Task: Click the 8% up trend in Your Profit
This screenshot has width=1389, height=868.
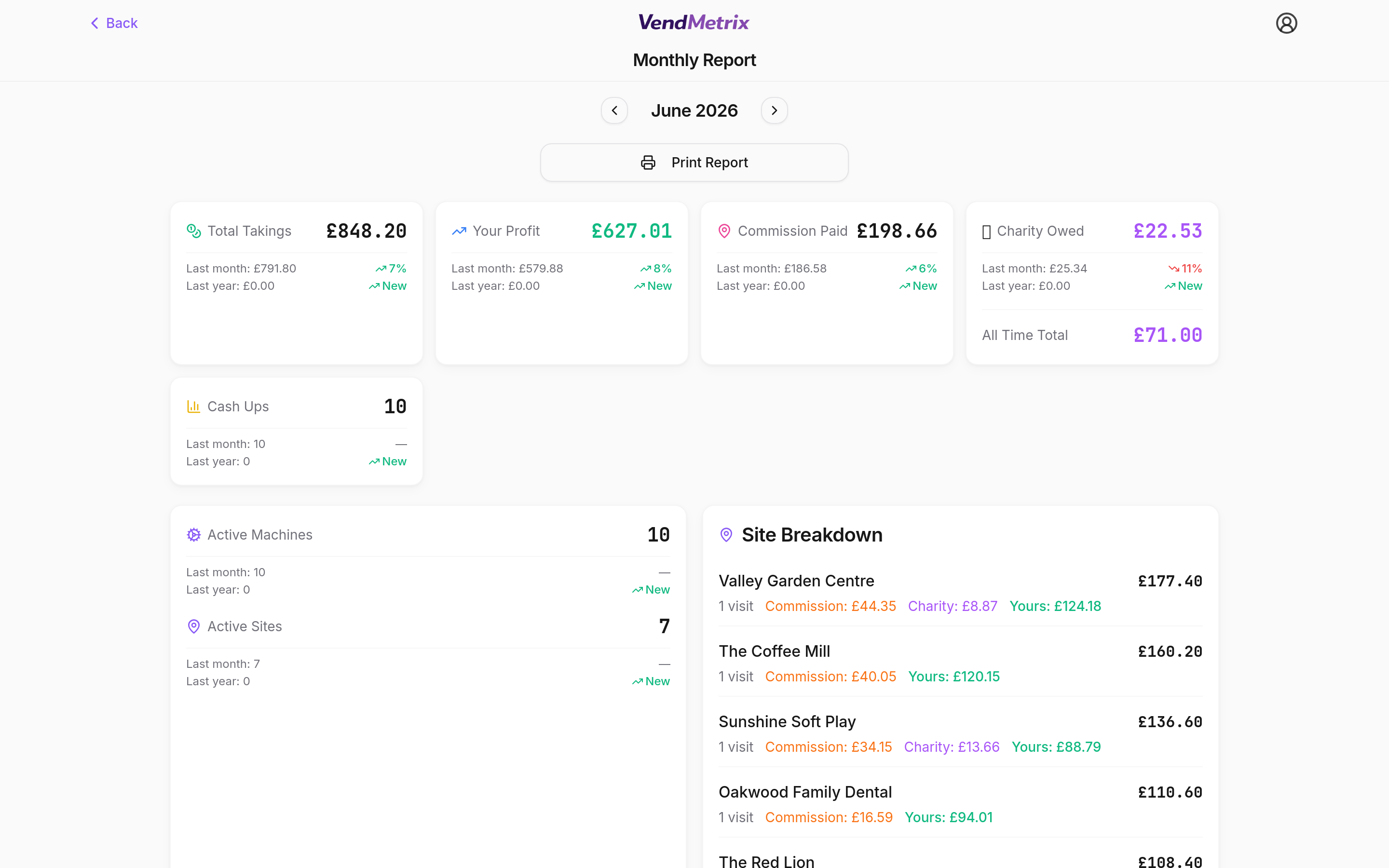Action: (656, 269)
